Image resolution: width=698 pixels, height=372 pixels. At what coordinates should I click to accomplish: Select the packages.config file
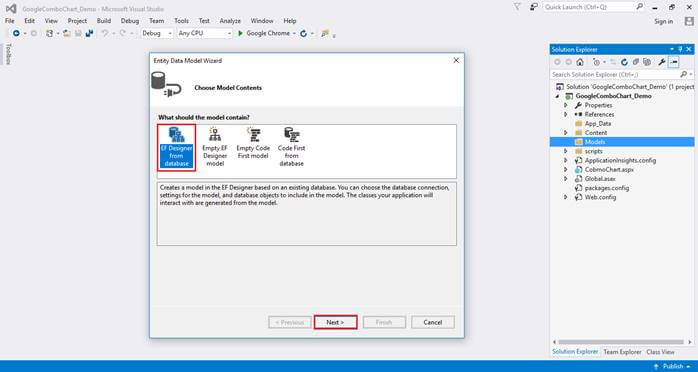(x=607, y=188)
